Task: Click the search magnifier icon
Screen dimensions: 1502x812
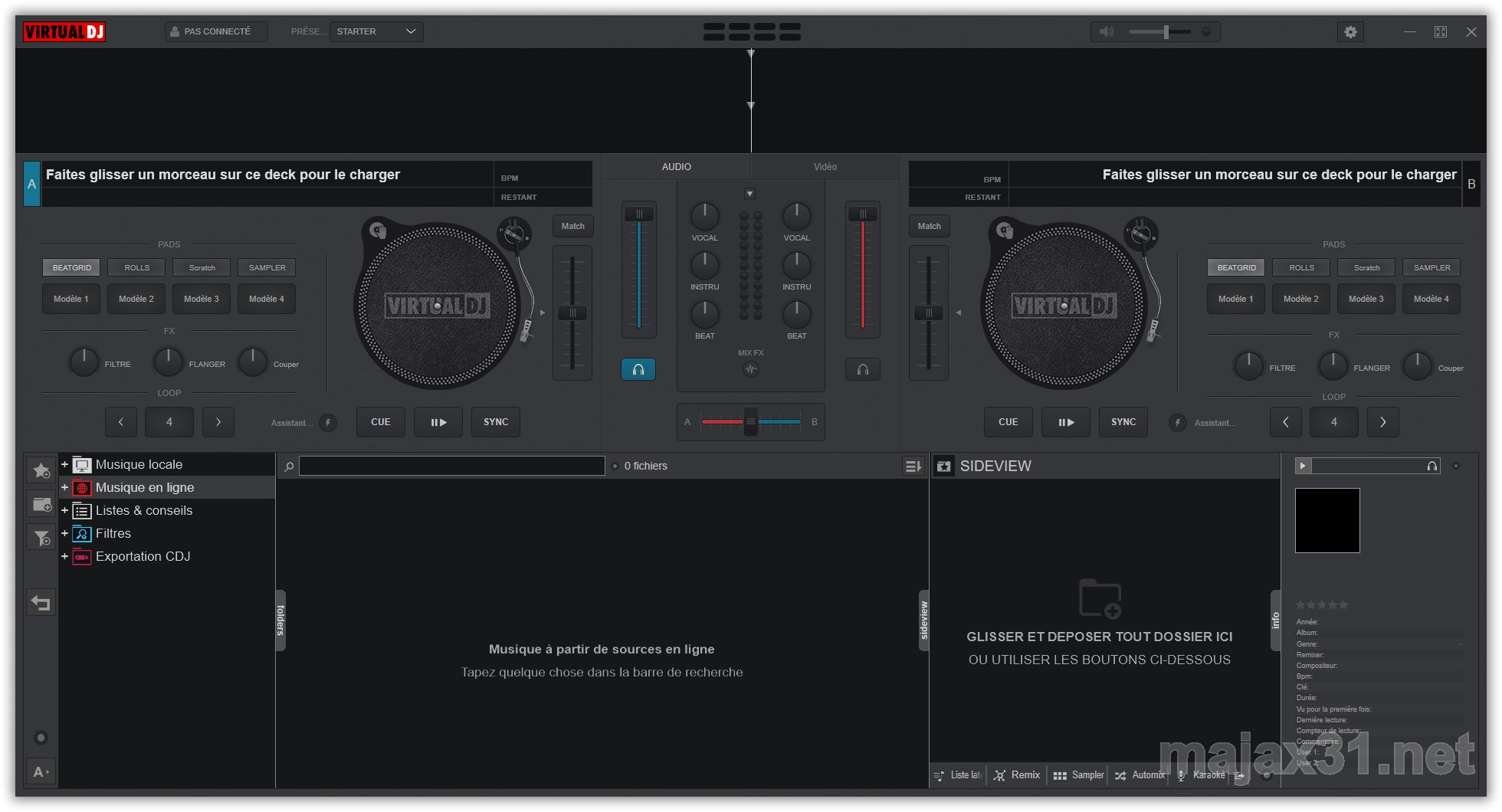Action: (x=289, y=466)
